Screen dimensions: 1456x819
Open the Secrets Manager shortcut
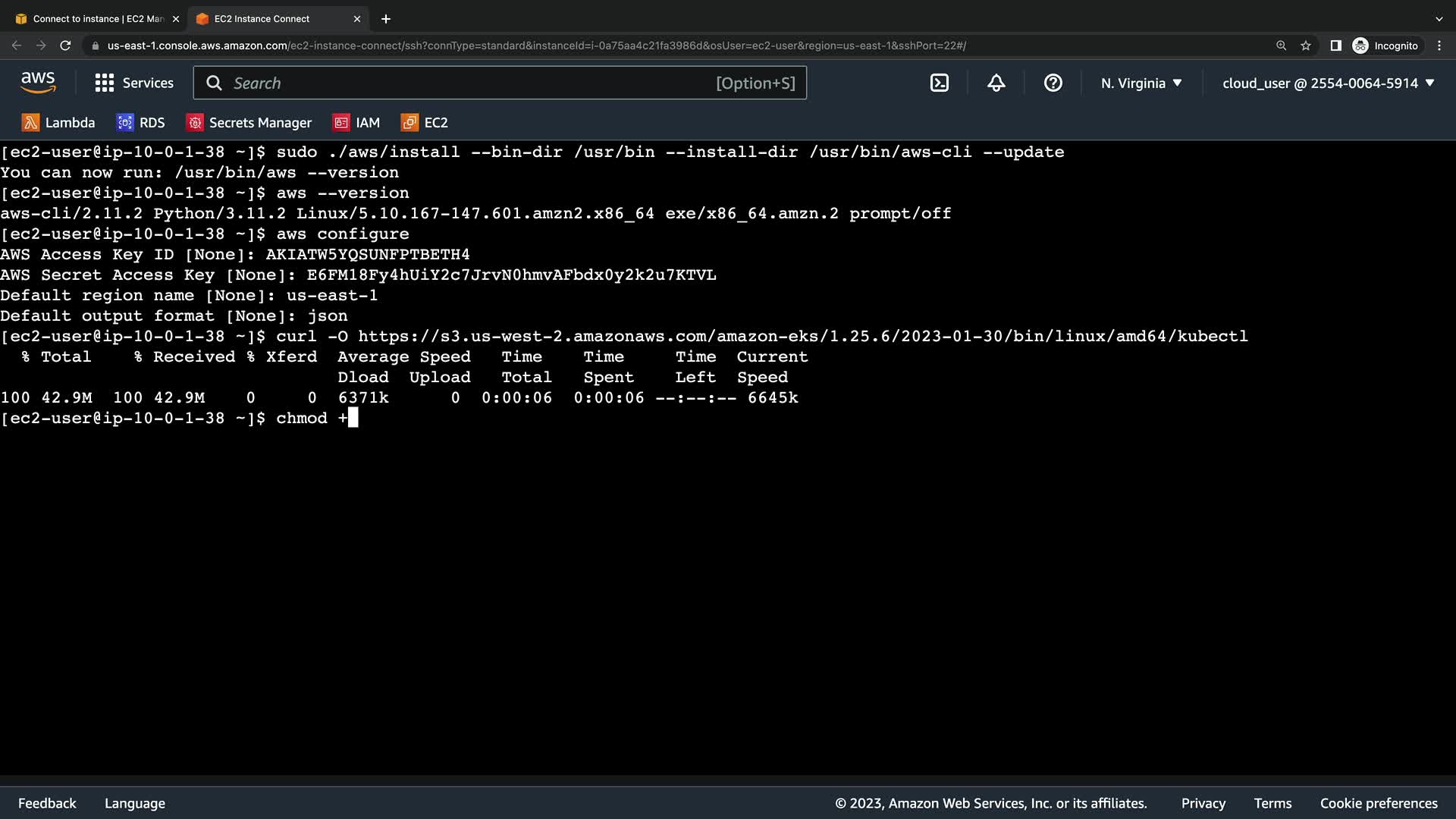click(x=249, y=123)
